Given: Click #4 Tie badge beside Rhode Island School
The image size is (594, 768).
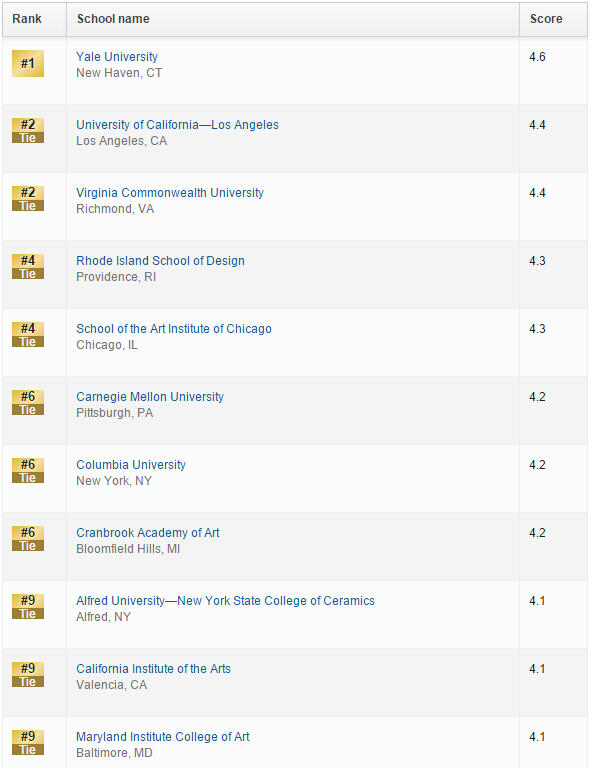Looking at the screenshot, I should pyautogui.click(x=28, y=267).
